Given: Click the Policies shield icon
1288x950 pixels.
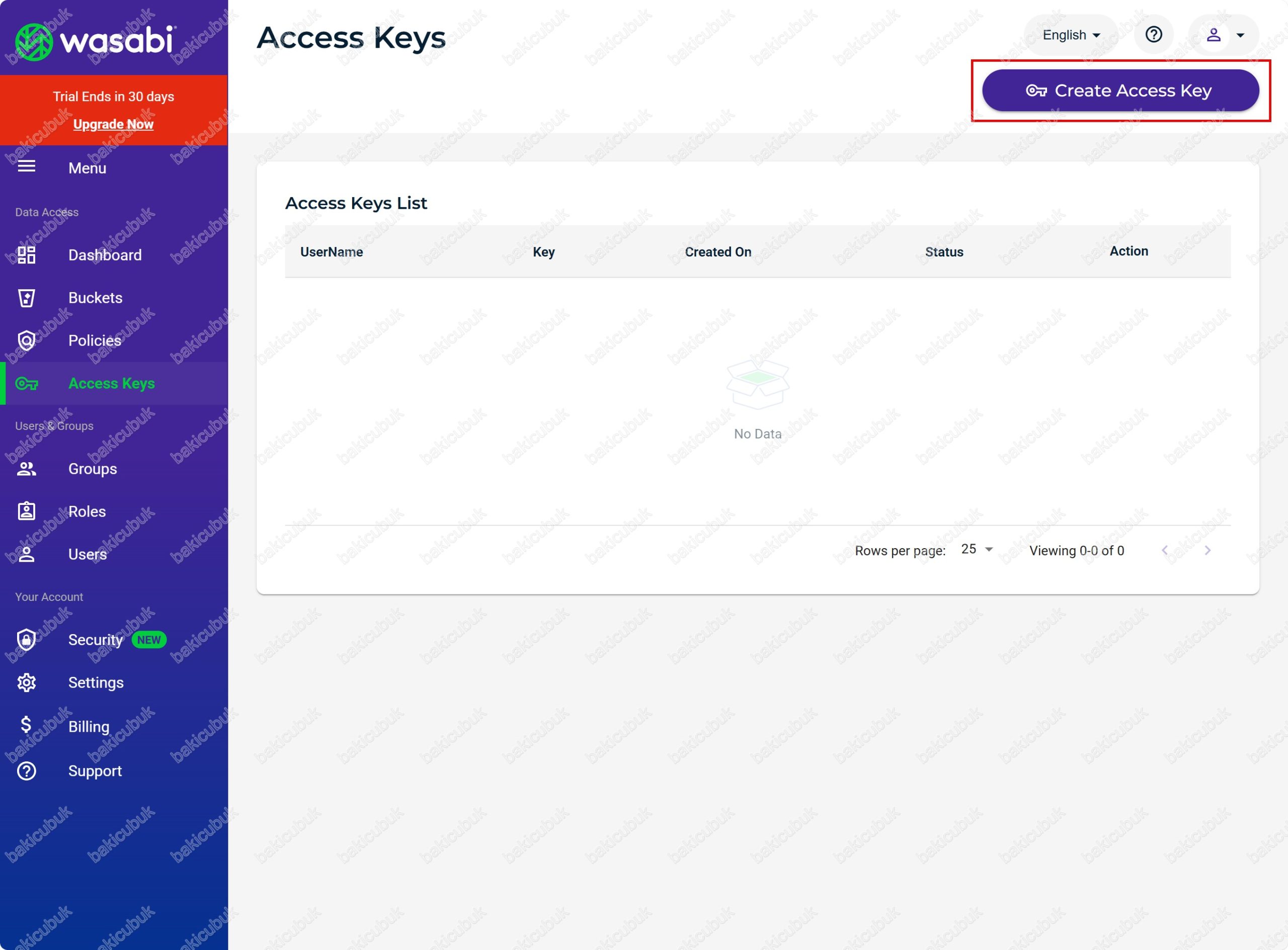Looking at the screenshot, I should pos(27,340).
